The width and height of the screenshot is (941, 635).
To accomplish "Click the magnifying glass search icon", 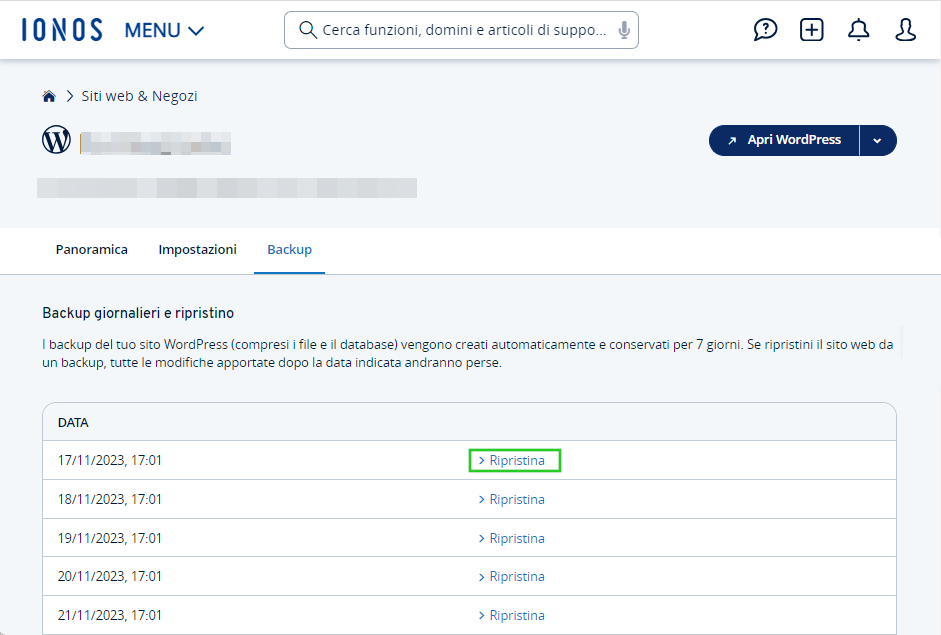I will point(307,30).
